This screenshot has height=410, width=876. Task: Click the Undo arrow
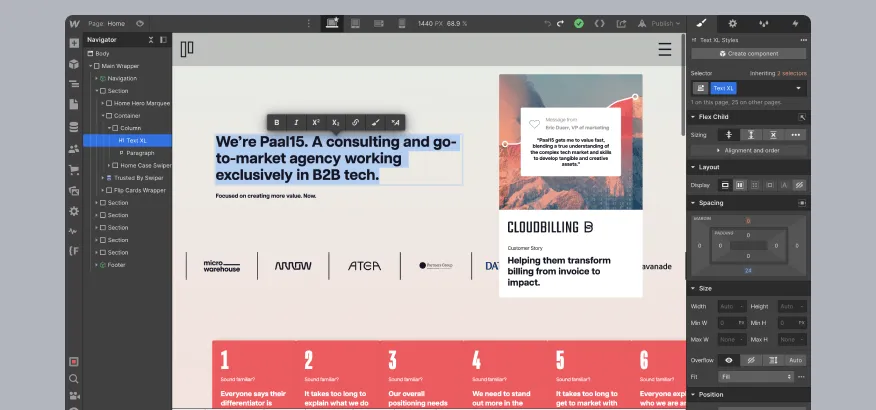548,23
